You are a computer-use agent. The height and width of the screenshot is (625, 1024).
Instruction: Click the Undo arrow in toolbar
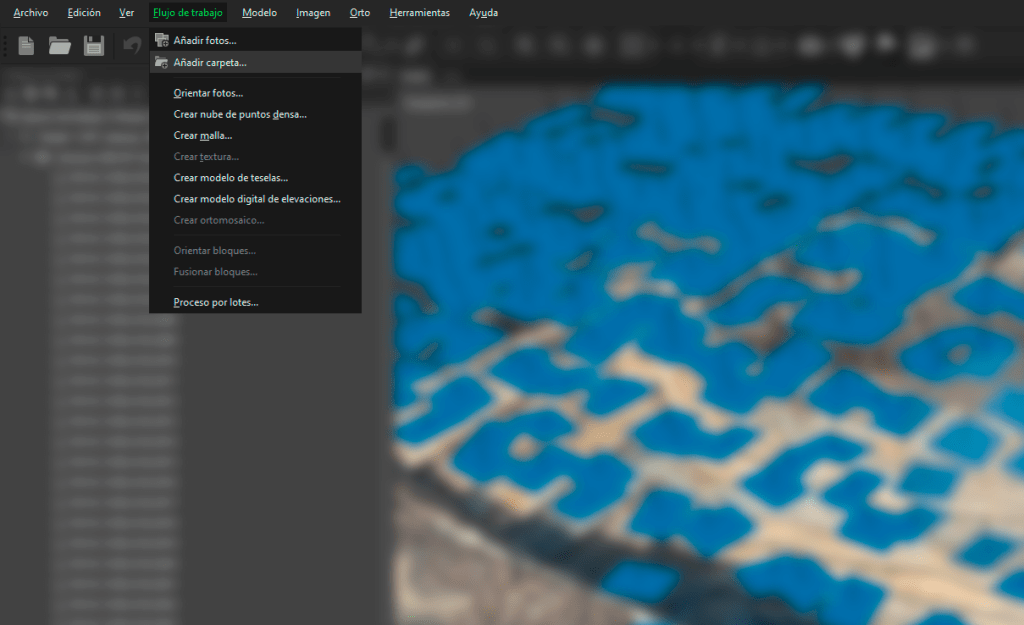coord(131,46)
